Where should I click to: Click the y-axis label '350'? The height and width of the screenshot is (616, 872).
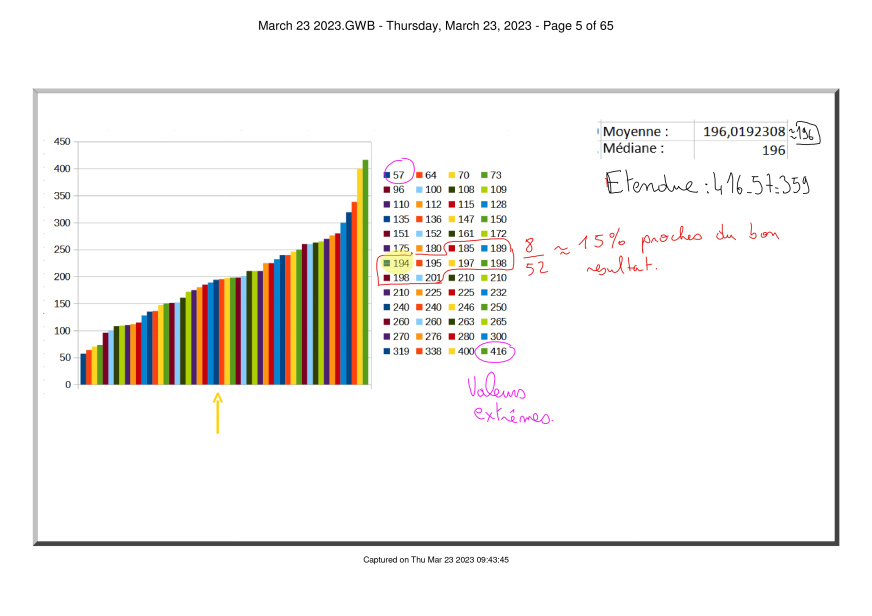pos(62,196)
